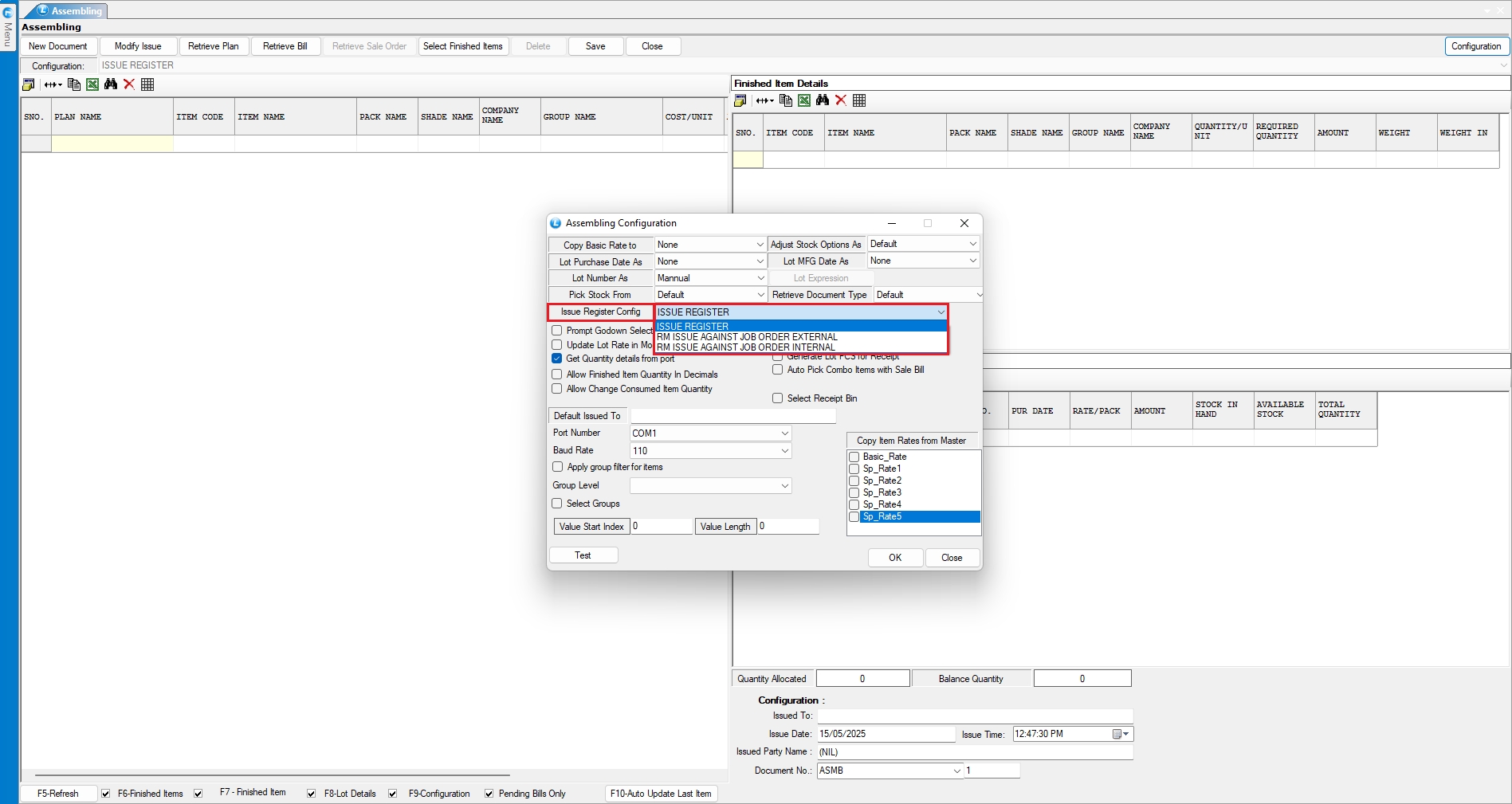This screenshot has height=804, width=1512.
Task: Open the Port Number COM1 dropdown
Action: coord(784,433)
